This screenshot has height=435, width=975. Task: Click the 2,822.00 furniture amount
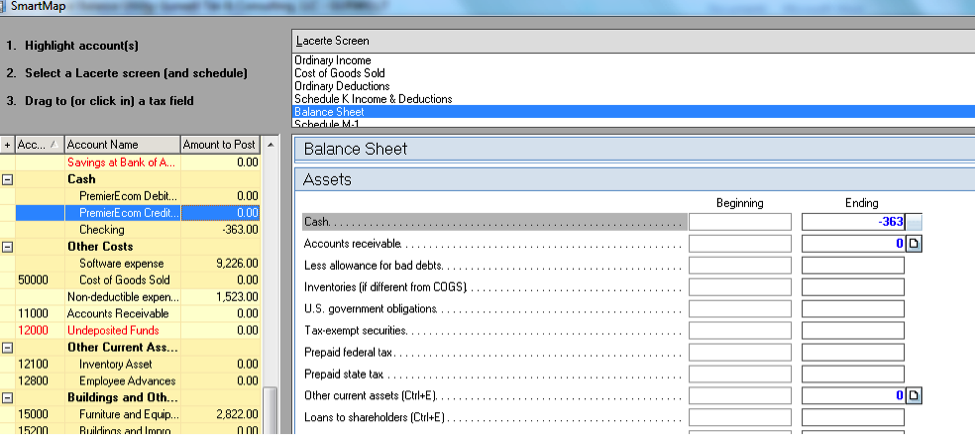[237, 414]
